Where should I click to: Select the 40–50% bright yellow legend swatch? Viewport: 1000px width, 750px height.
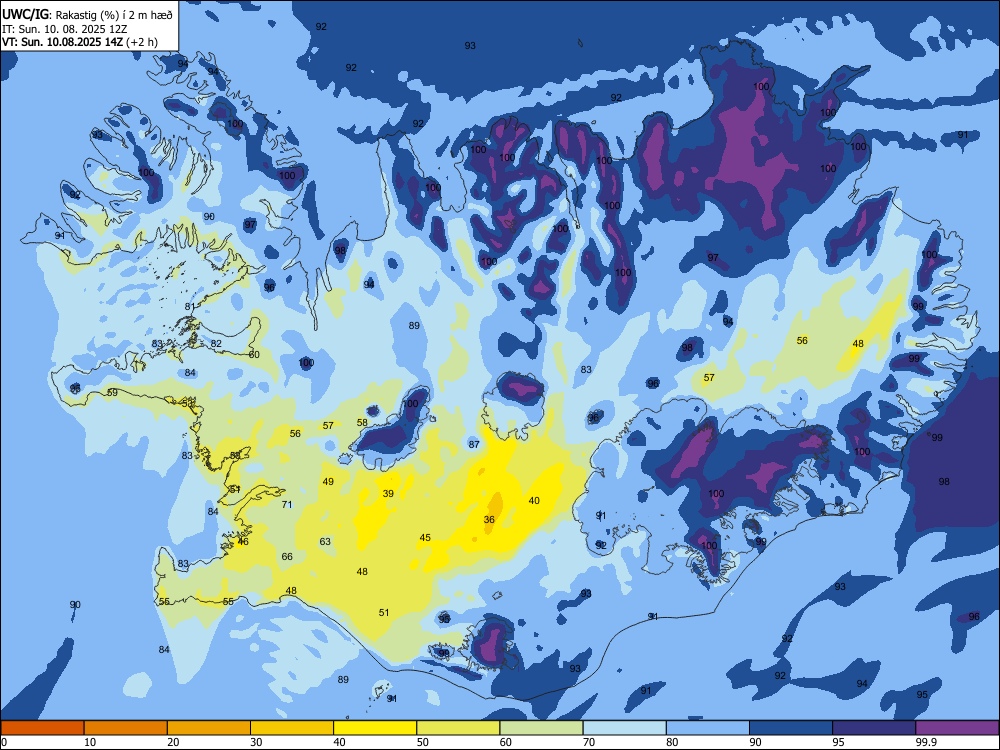[x=375, y=728]
